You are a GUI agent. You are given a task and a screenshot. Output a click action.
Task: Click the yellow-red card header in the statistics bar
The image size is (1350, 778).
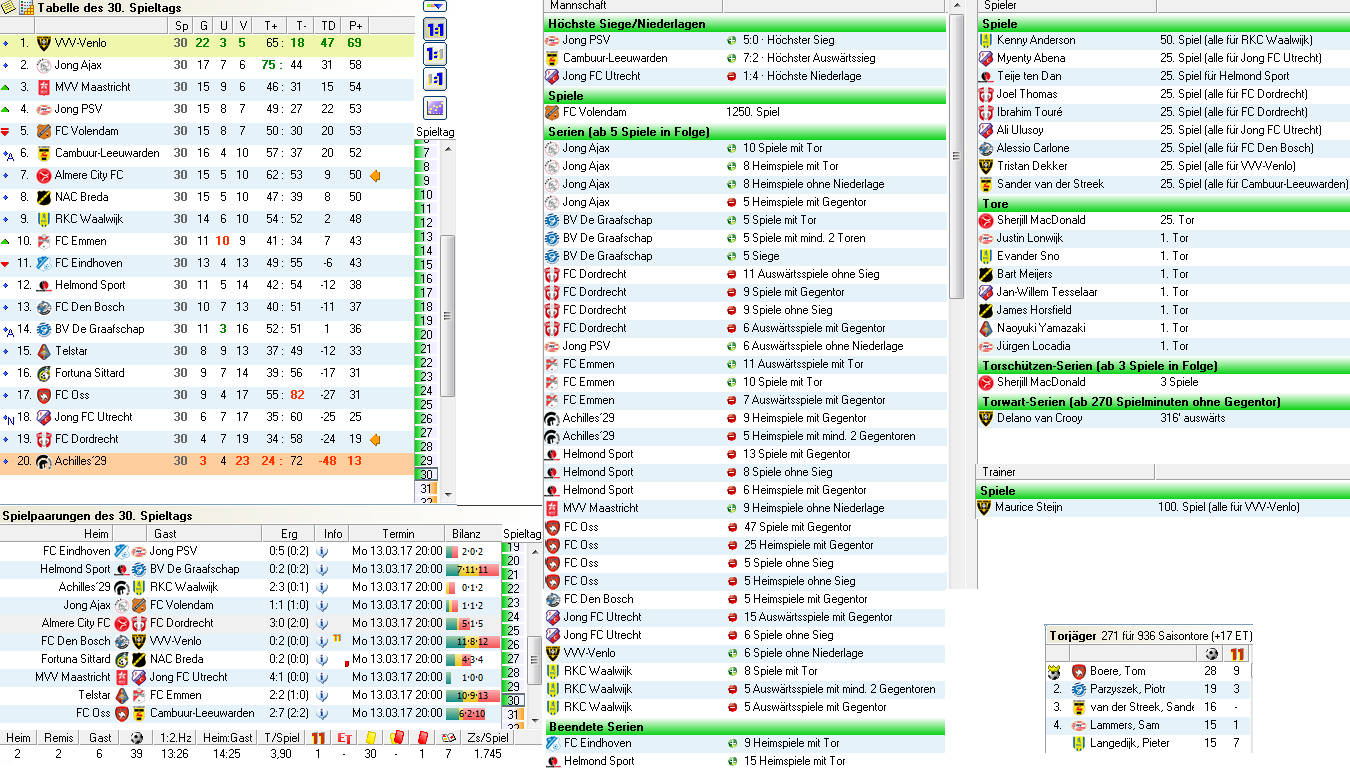(396, 737)
